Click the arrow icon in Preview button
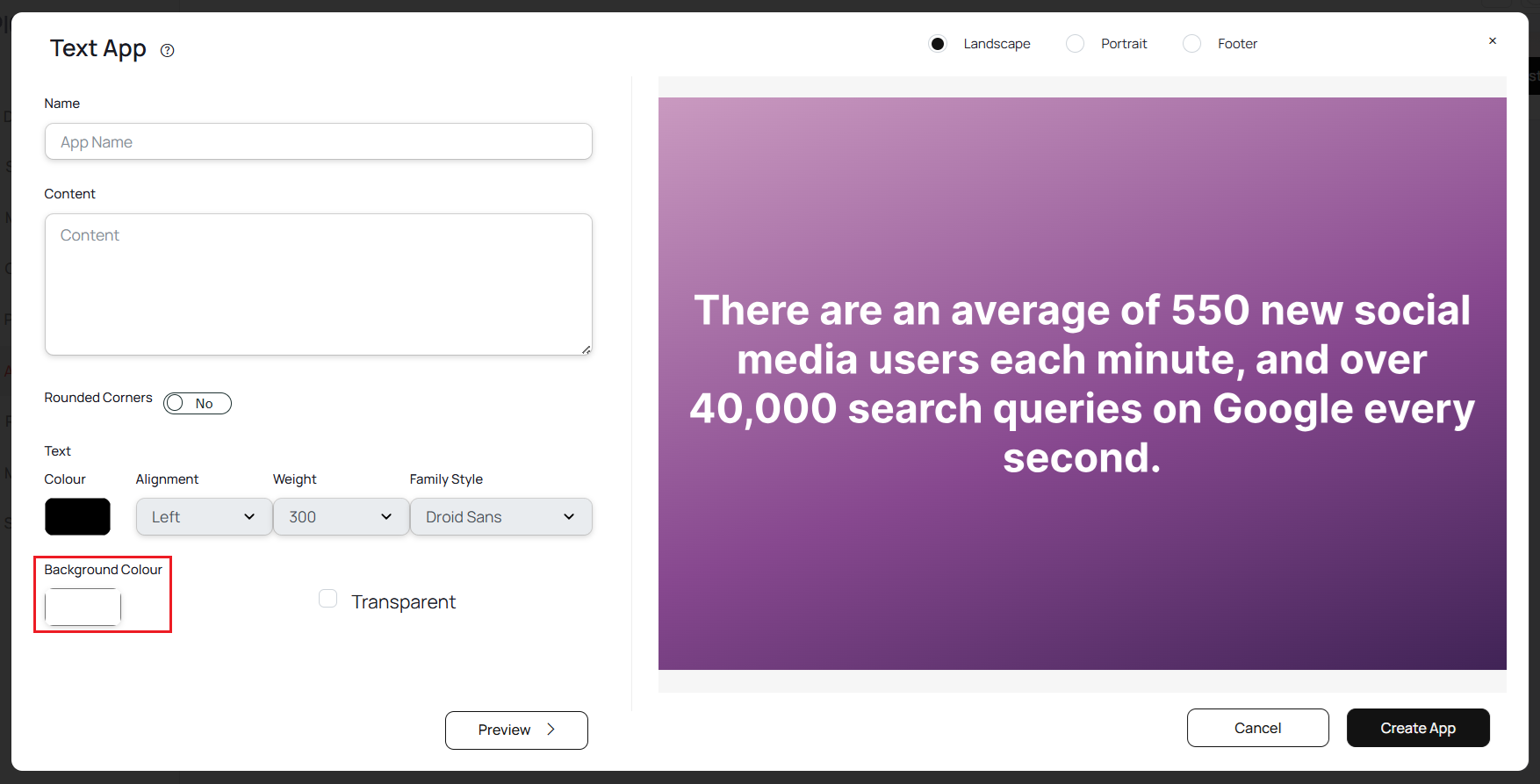Screen dimensions: 1540x784 (551, 730)
